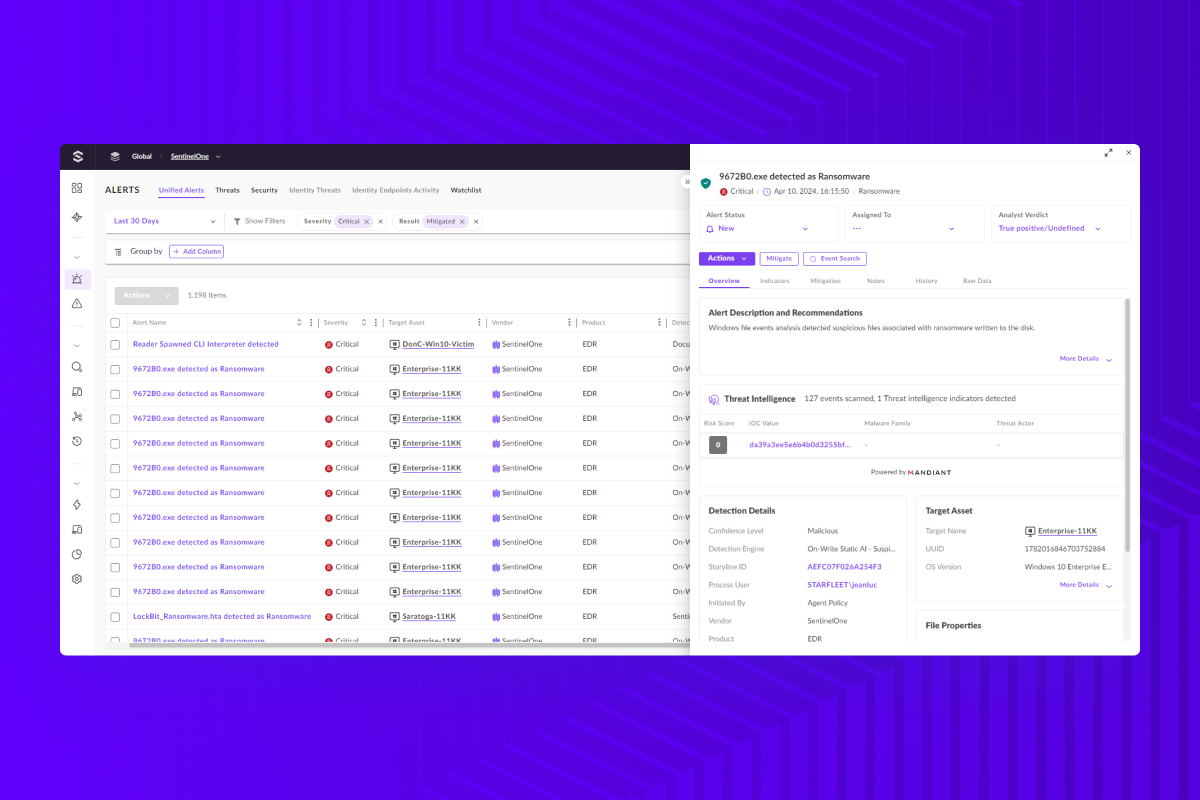Open Alert Name column options menu
Screen dimensions: 1200x800
point(313,323)
